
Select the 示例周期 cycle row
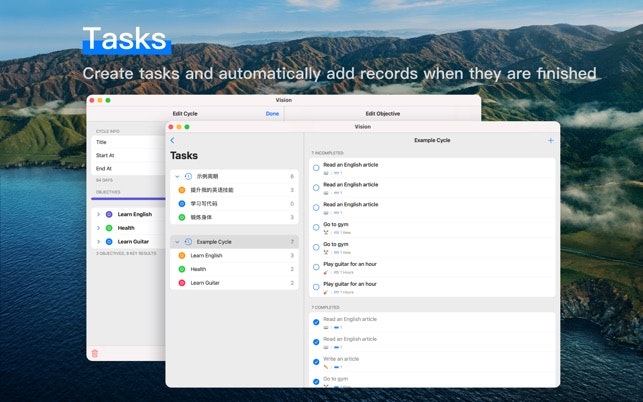click(234, 176)
